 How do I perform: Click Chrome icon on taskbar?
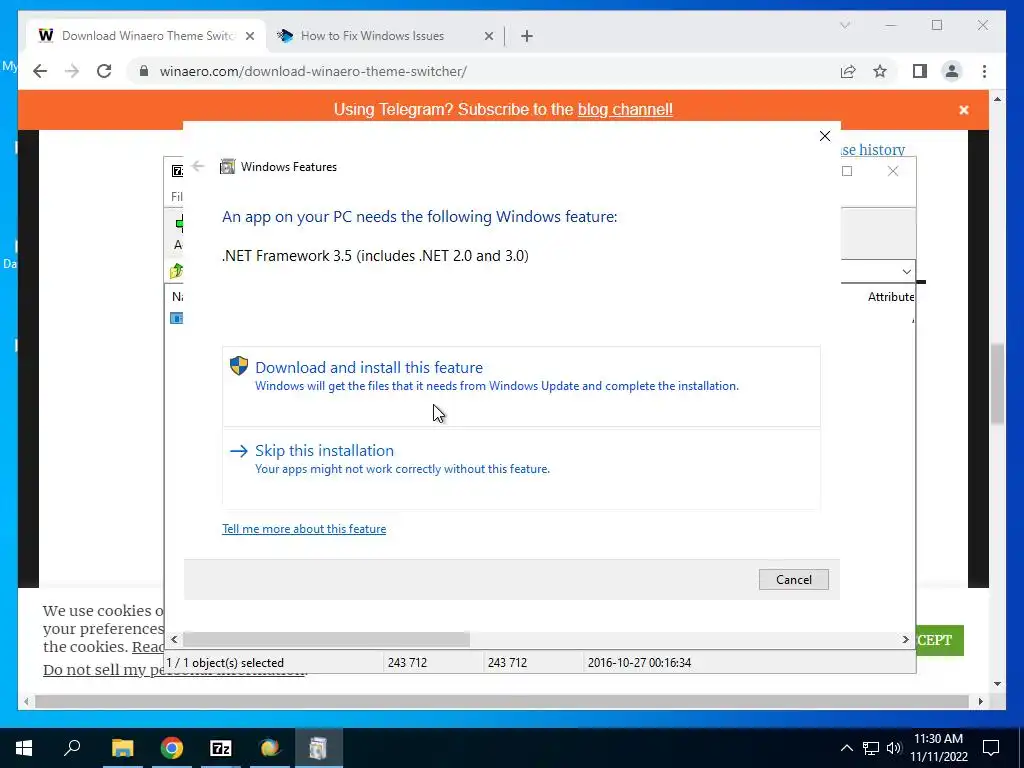point(172,748)
